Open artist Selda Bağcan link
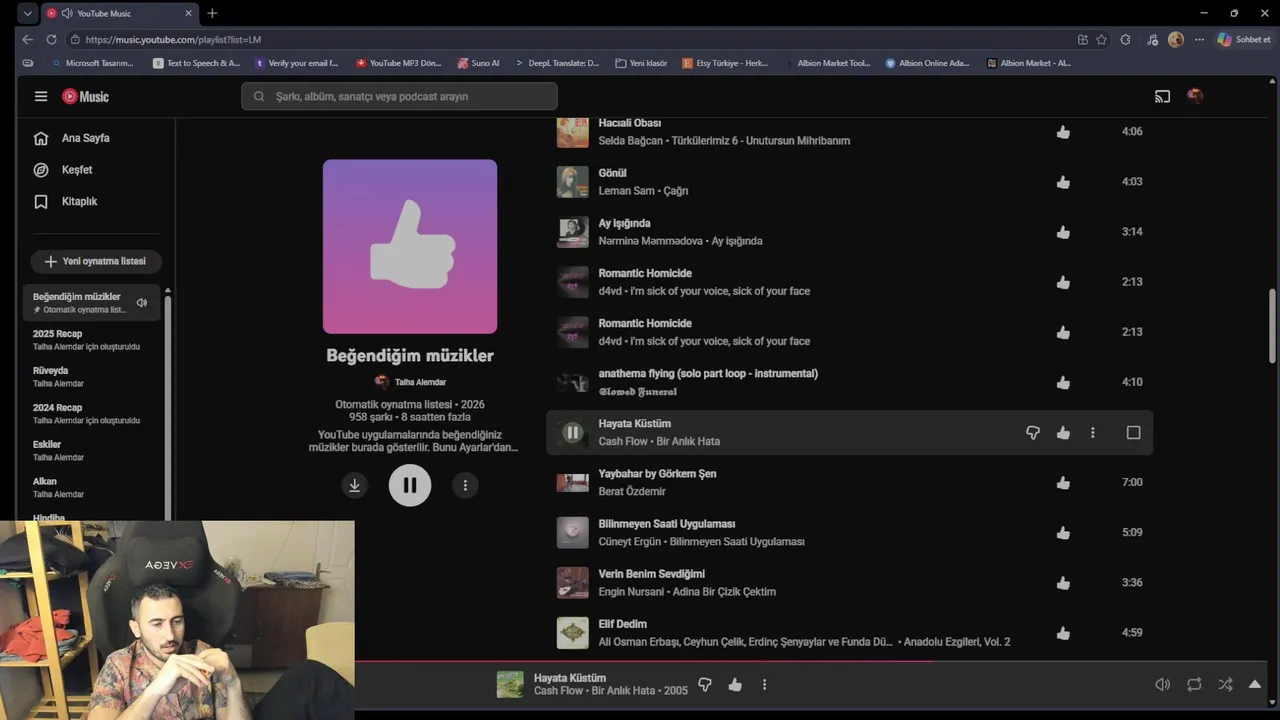The height and width of the screenshot is (720, 1280). pyautogui.click(x=630, y=141)
